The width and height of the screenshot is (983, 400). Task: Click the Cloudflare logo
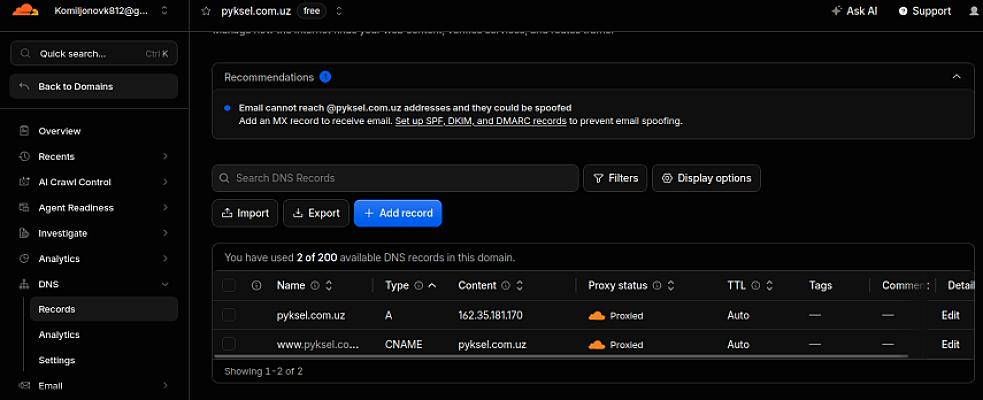[x=25, y=10]
